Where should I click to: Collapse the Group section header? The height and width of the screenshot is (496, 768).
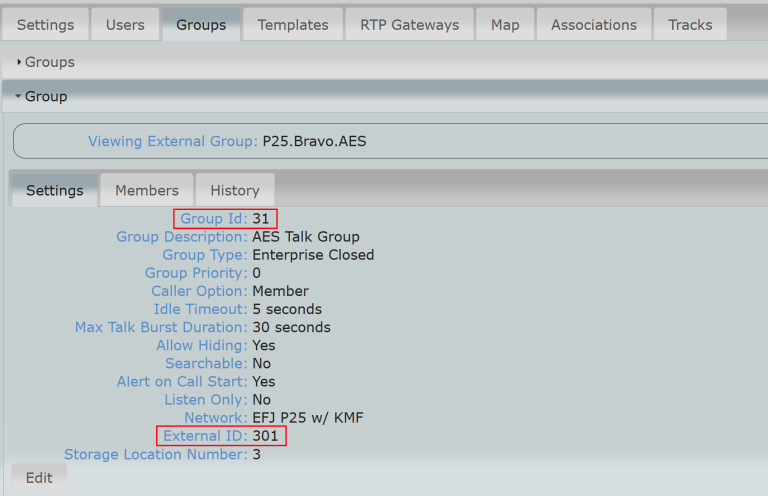46,97
